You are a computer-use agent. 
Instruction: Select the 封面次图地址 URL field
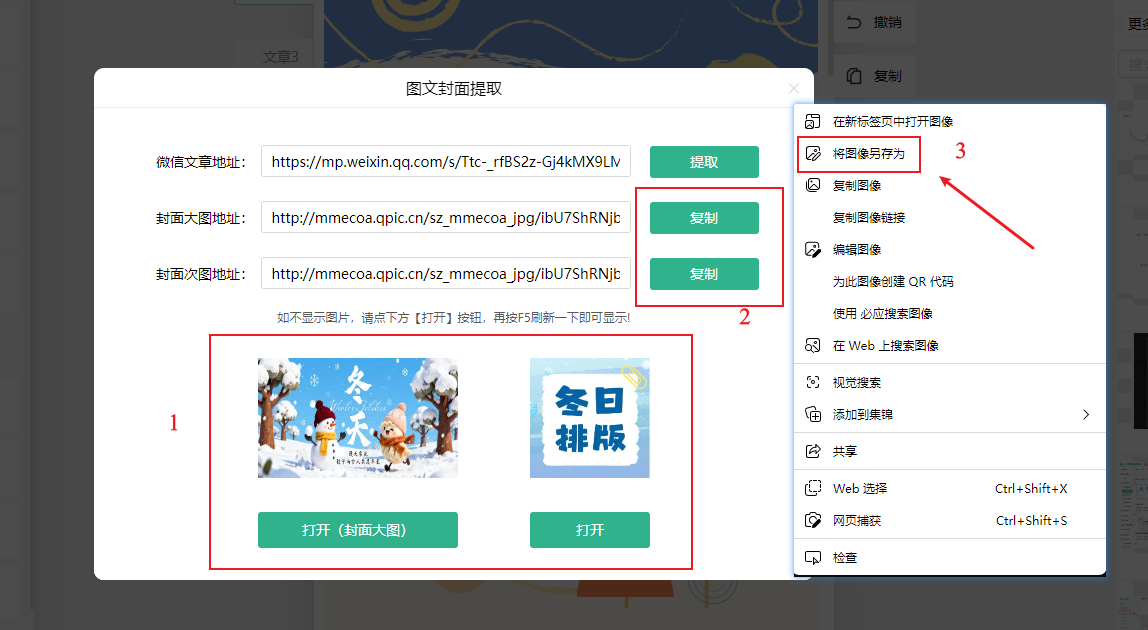point(446,274)
